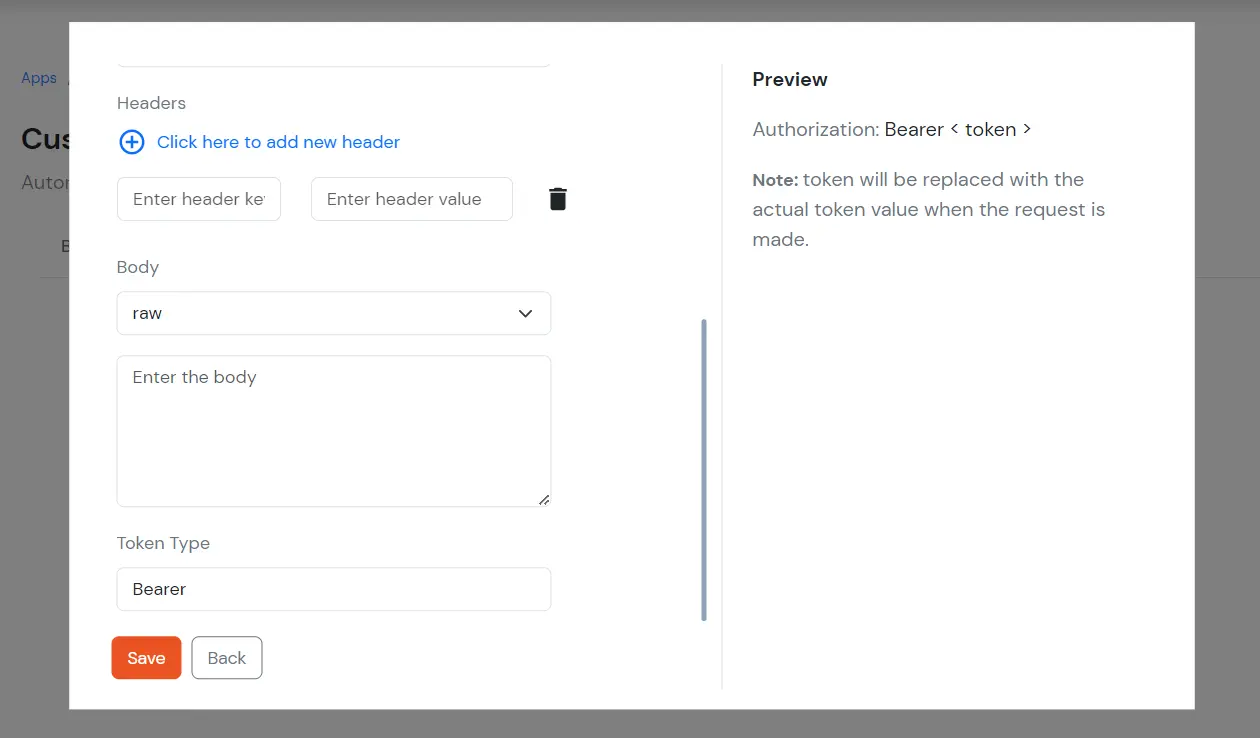Click the trash icon beside header value
This screenshot has height=738, width=1260.
557,198
